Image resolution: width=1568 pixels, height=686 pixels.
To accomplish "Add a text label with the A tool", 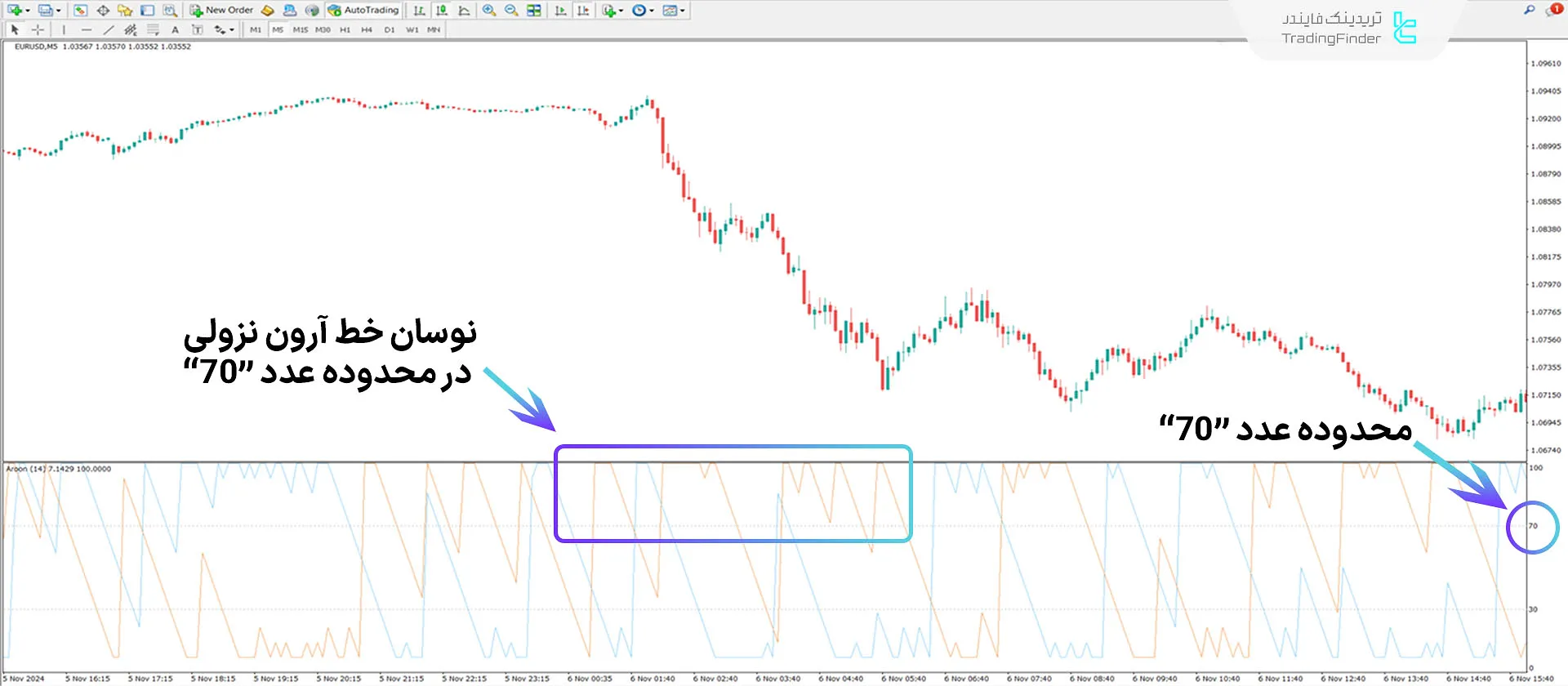I will [175, 29].
